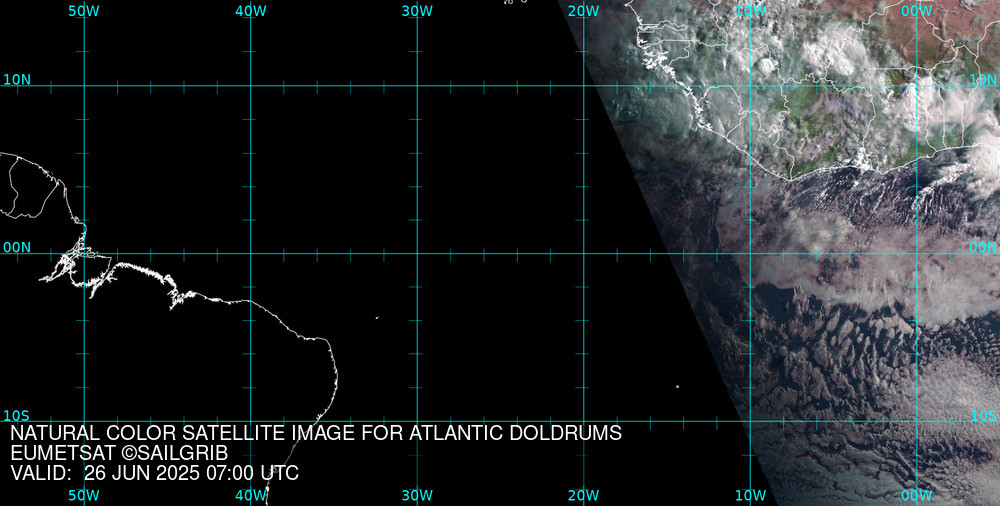Select the 30W label along the bottom edge

pyautogui.click(x=418, y=495)
